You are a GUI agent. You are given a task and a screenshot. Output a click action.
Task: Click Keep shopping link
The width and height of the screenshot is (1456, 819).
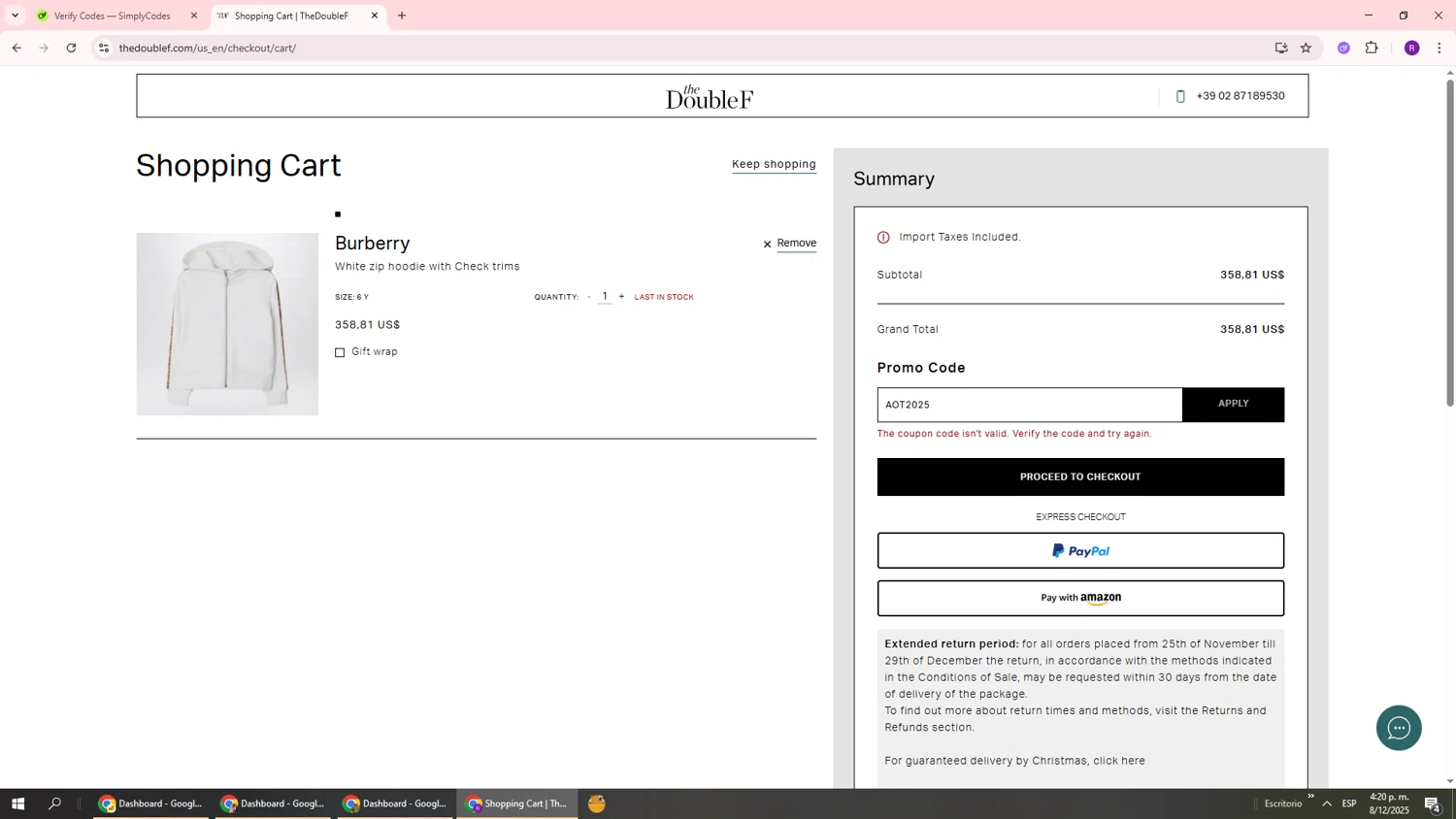coord(774,164)
